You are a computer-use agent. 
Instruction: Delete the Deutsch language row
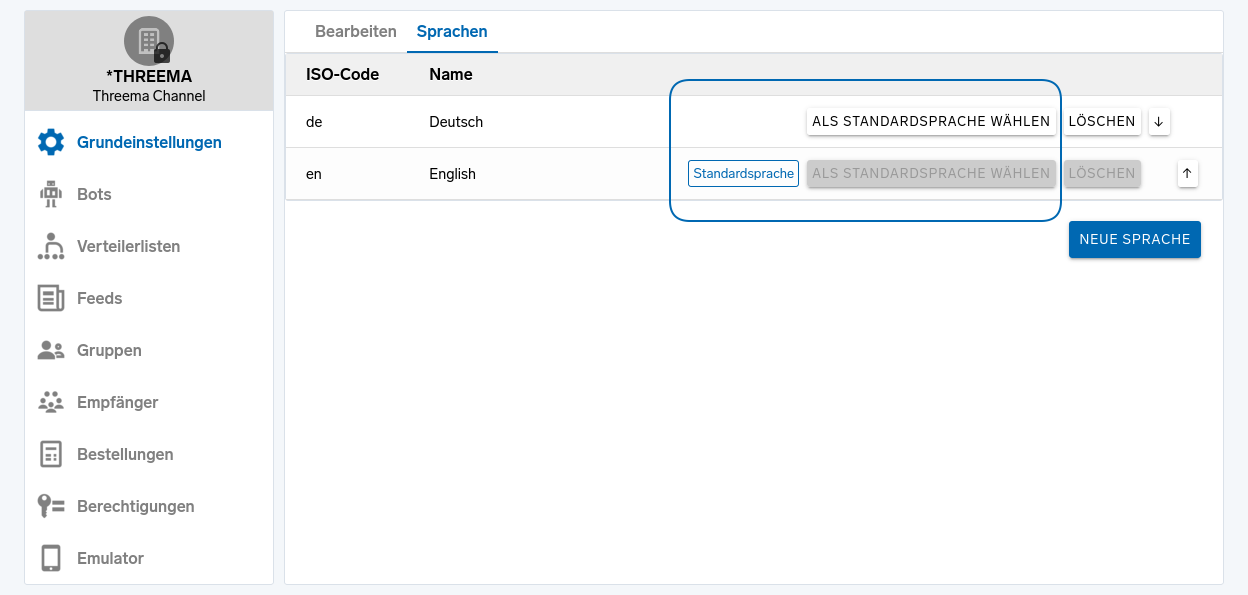pos(1102,121)
